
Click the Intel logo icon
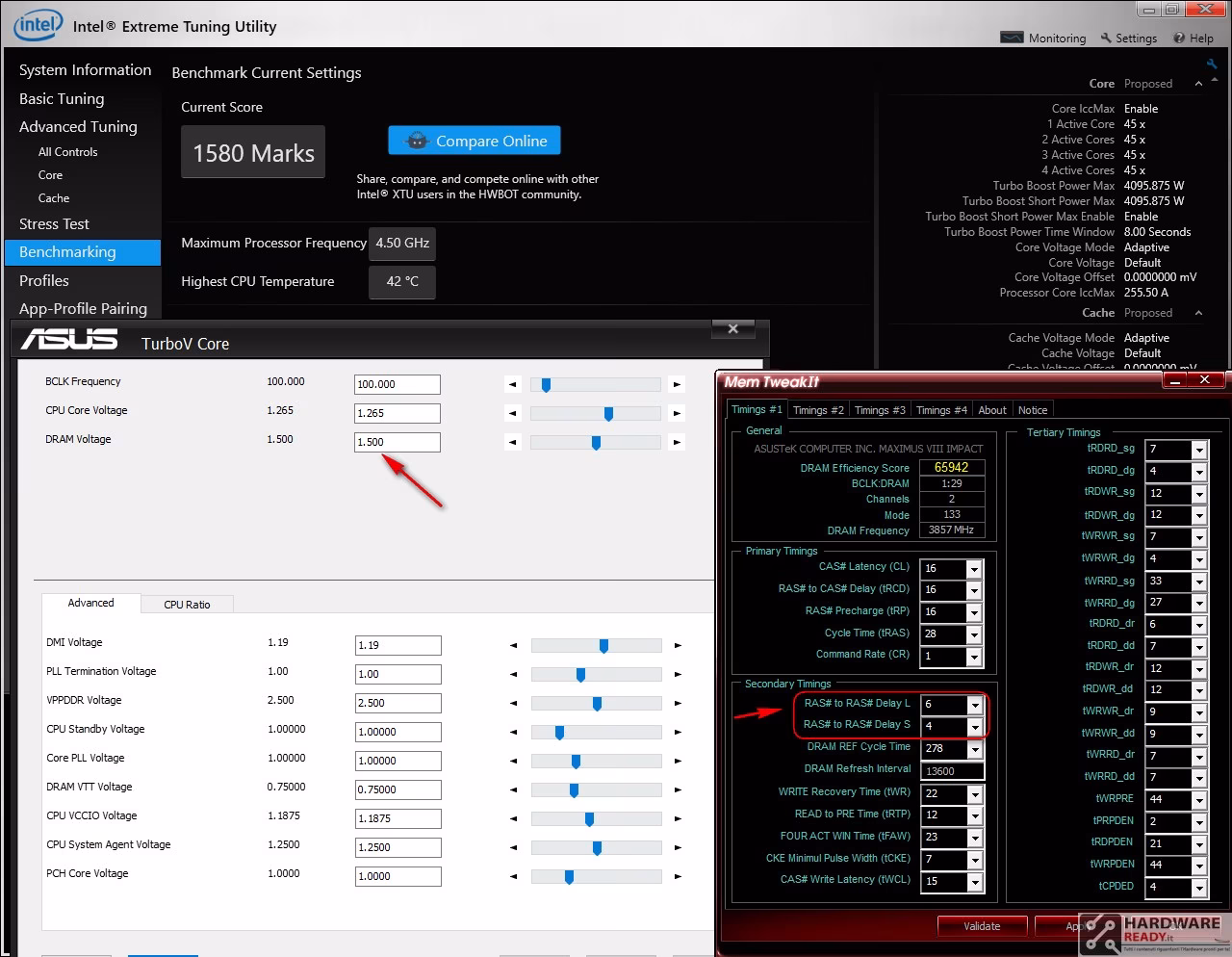(x=38, y=25)
